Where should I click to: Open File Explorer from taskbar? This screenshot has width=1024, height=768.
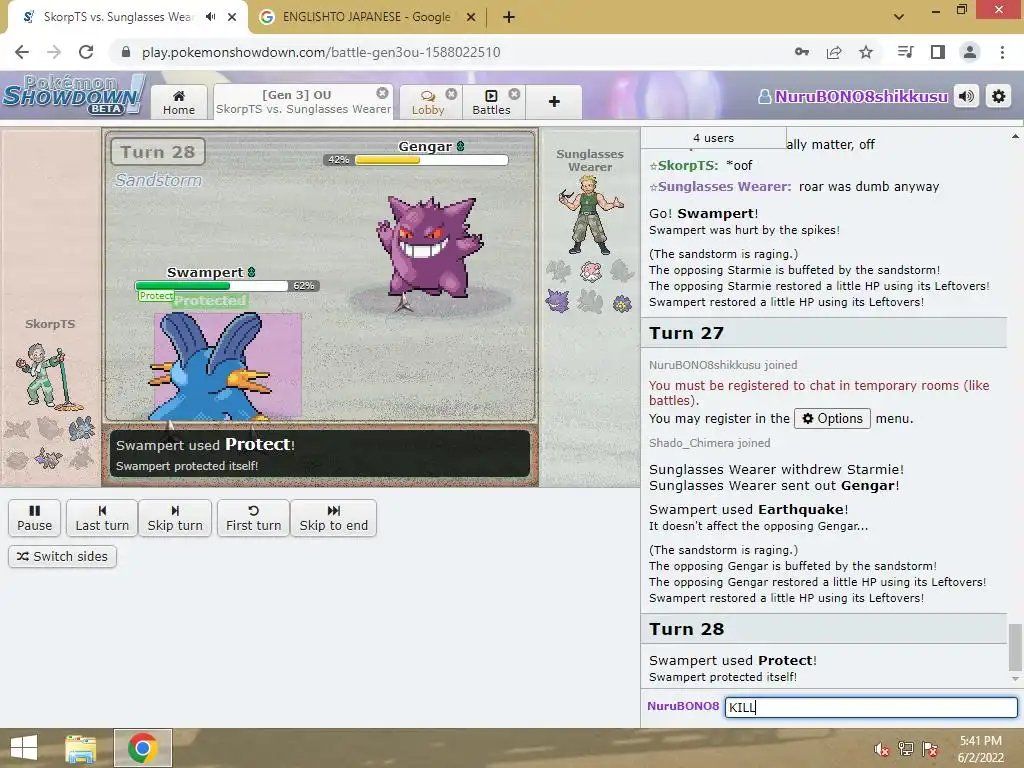[80, 748]
